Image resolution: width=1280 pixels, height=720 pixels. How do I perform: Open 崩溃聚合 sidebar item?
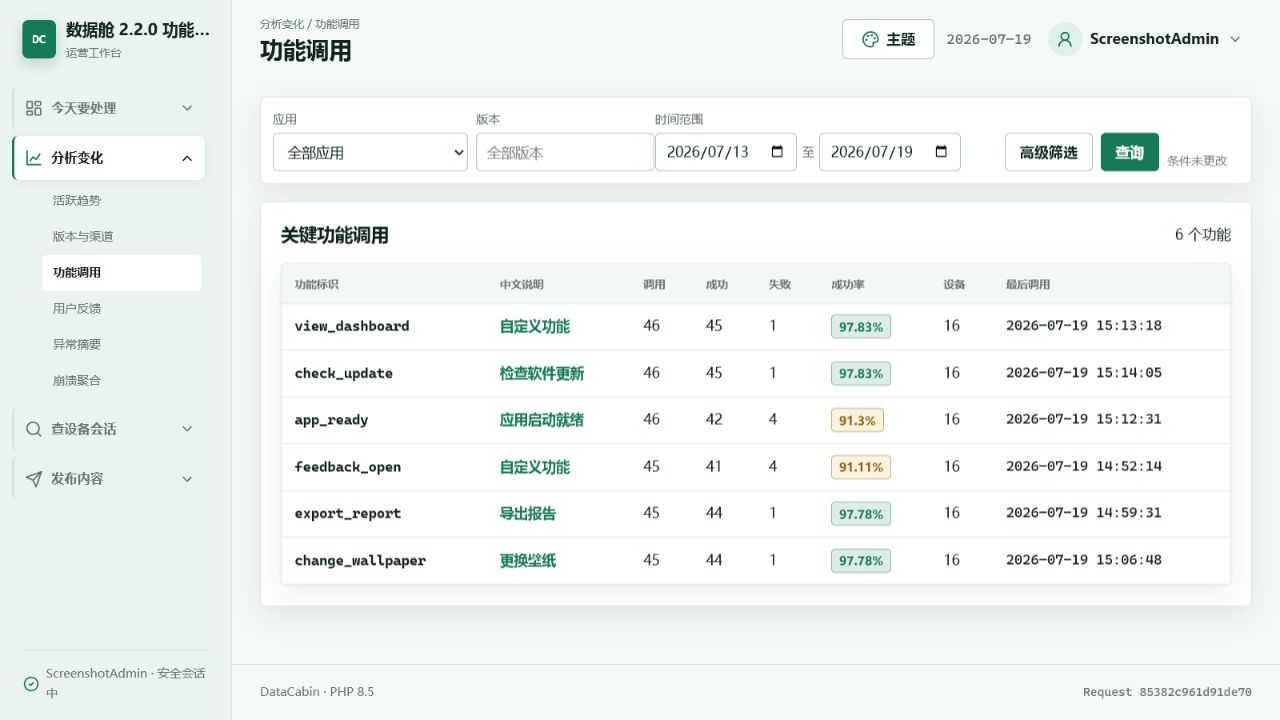tap(121, 380)
